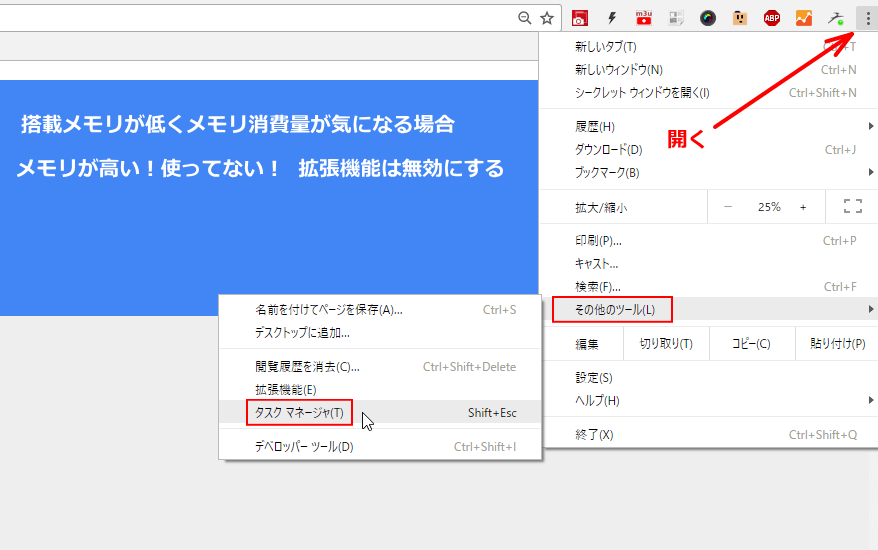Viewport: 878px width, 550px height.
Task: Click the 25% zoom level value
Action: point(769,207)
